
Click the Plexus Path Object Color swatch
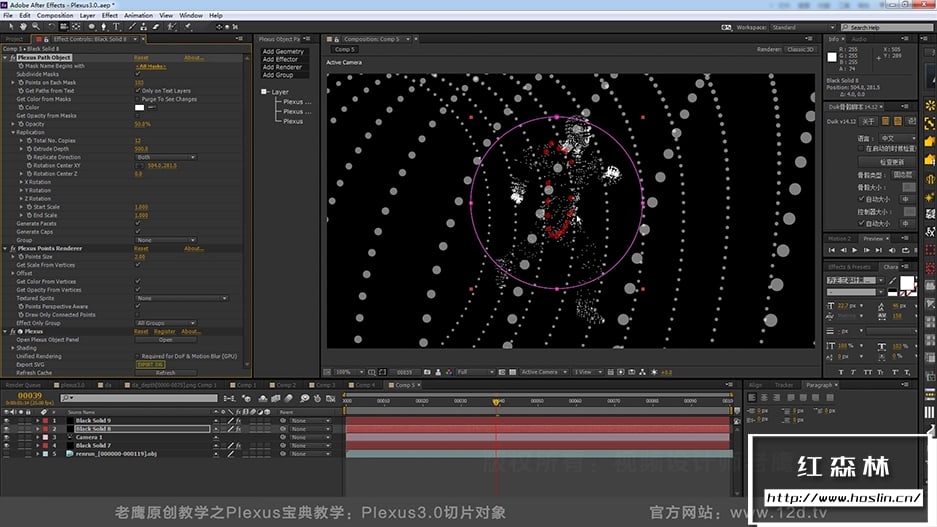140,108
